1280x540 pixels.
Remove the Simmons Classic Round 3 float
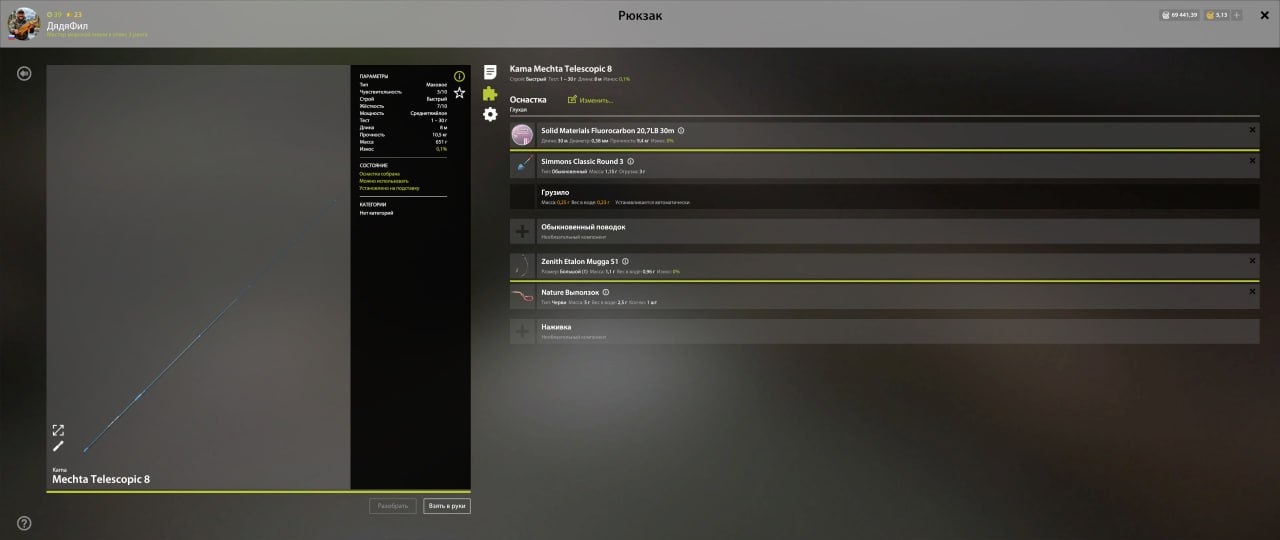click(1252, 160)
